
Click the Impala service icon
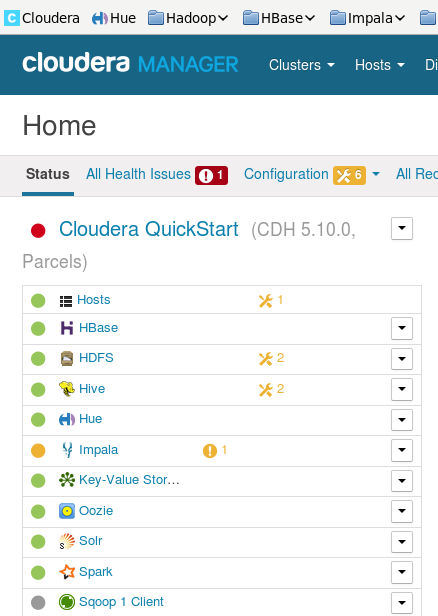point(68,450)
